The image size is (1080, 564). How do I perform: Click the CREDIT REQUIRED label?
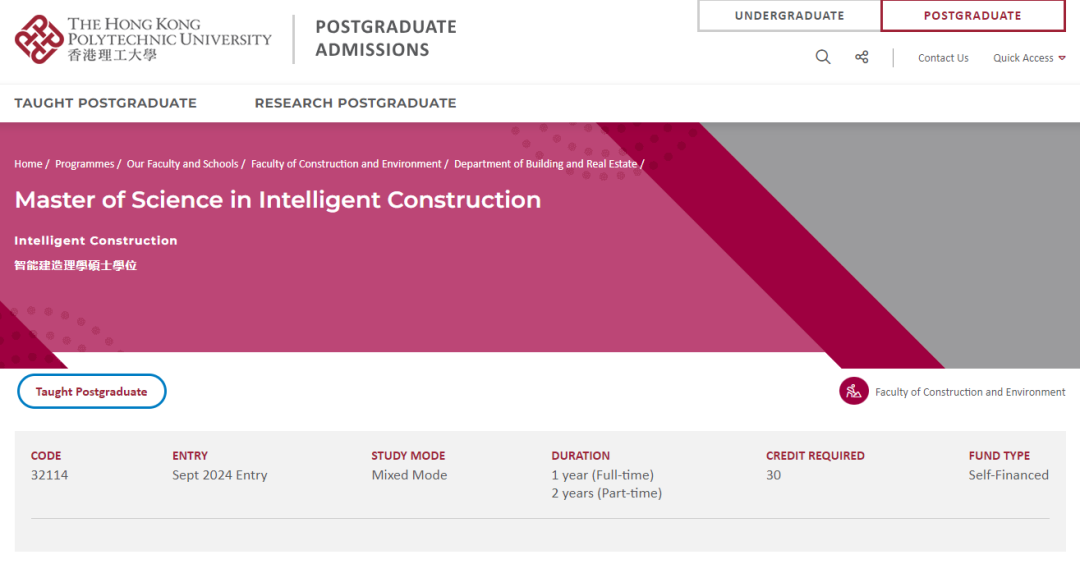pos(816,456)
